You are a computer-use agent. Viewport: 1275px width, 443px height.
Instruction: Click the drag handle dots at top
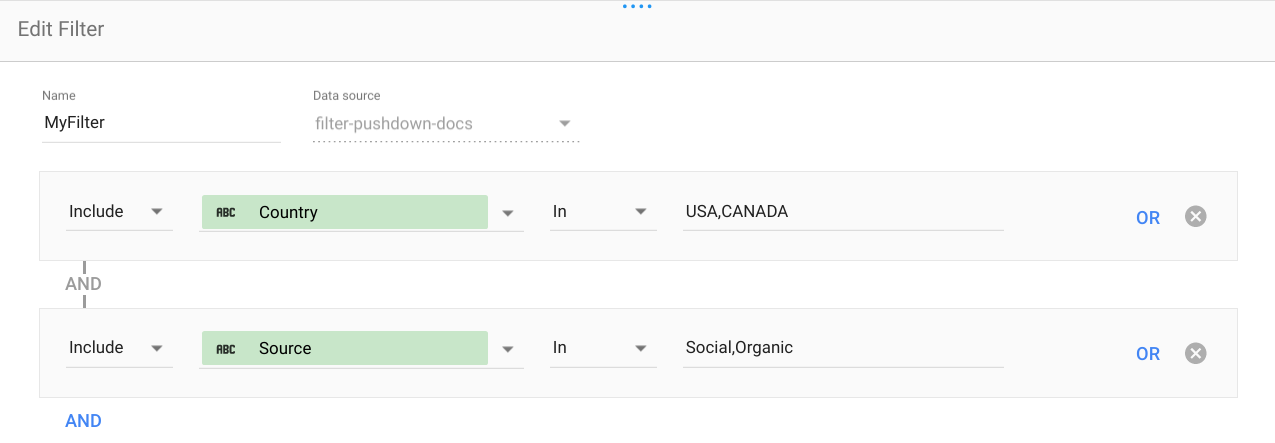coord(637,6)
